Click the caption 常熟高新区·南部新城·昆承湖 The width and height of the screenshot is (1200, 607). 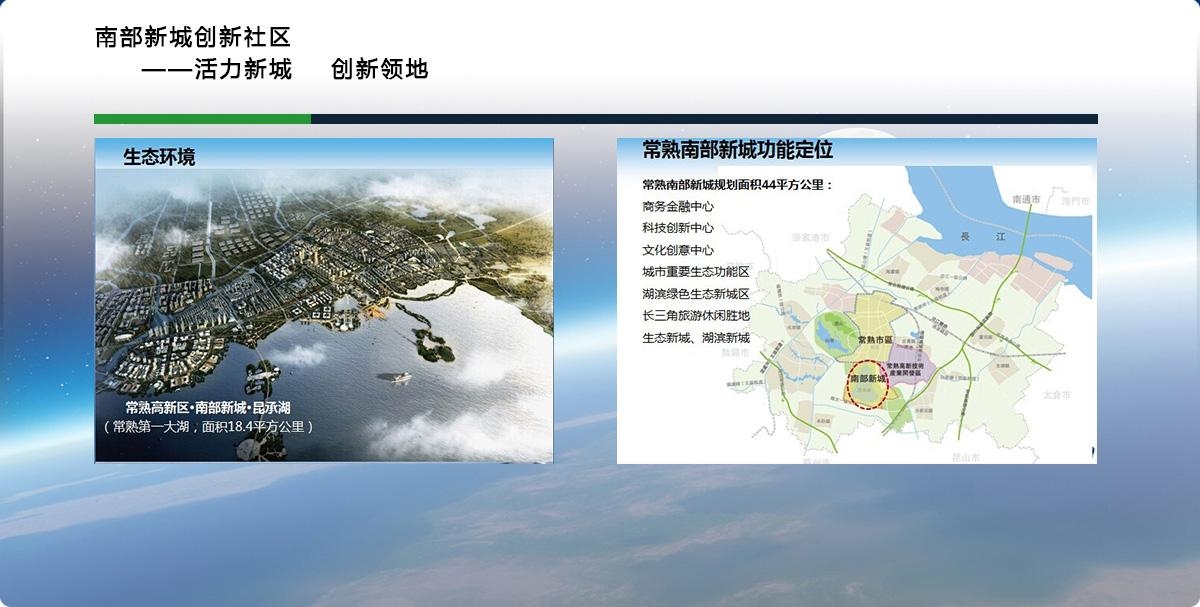point(208,408)
